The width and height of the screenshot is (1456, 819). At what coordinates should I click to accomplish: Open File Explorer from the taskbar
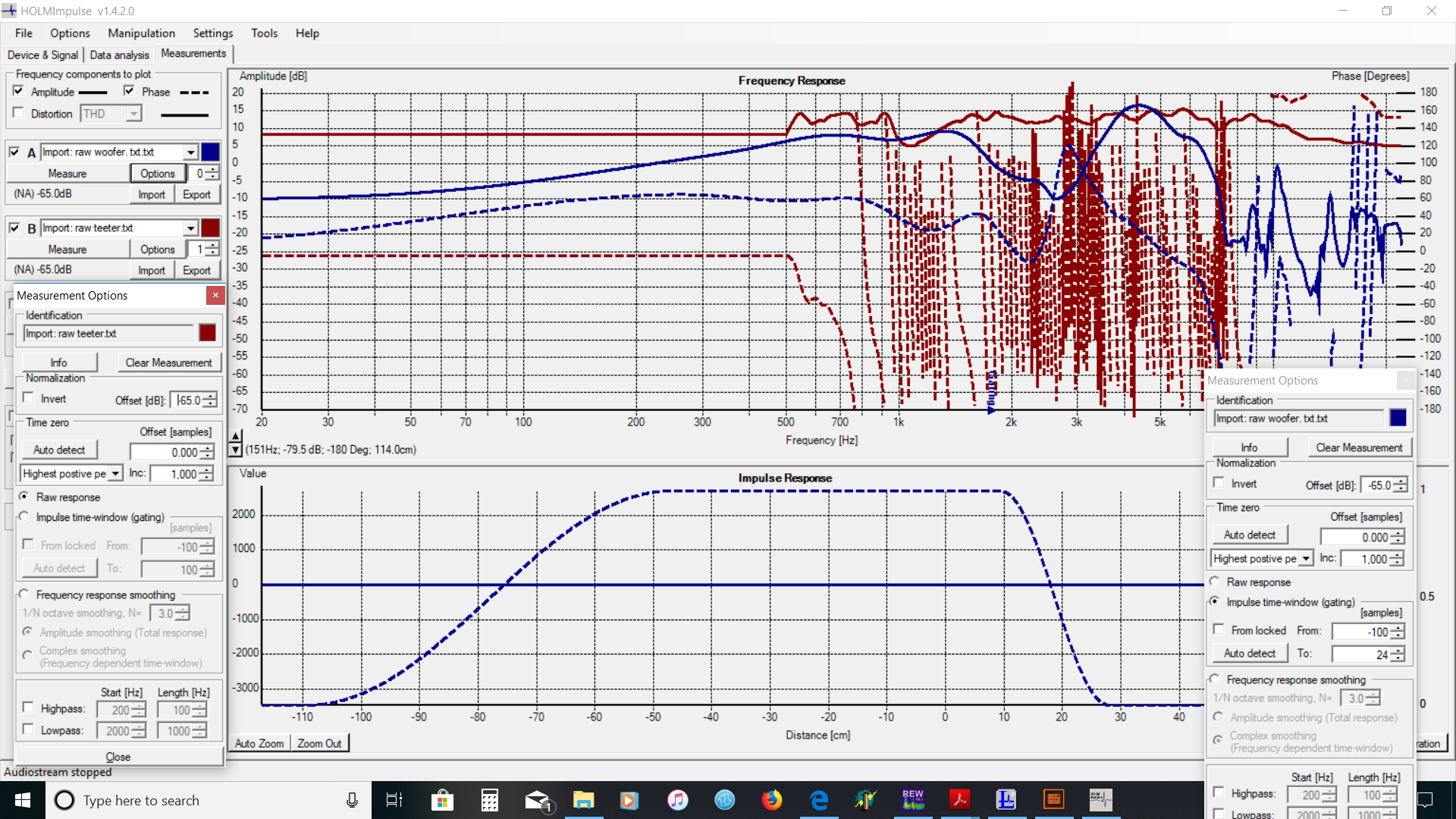(x=583, y=800)
